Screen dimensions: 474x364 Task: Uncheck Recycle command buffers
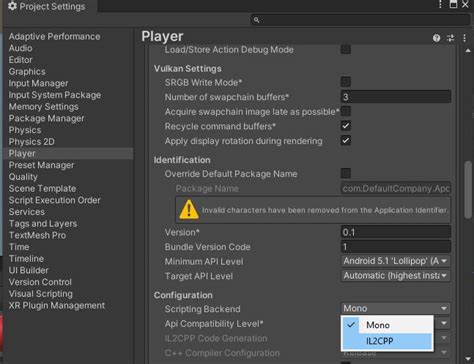click(346, 126)
